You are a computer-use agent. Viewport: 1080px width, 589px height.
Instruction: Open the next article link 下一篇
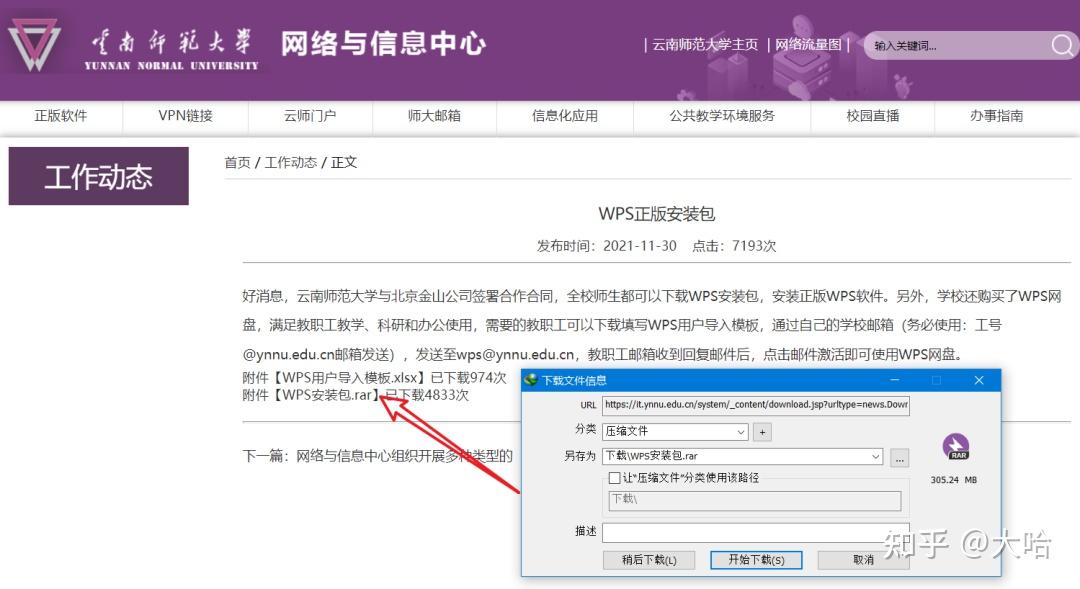tap(377, 456)
